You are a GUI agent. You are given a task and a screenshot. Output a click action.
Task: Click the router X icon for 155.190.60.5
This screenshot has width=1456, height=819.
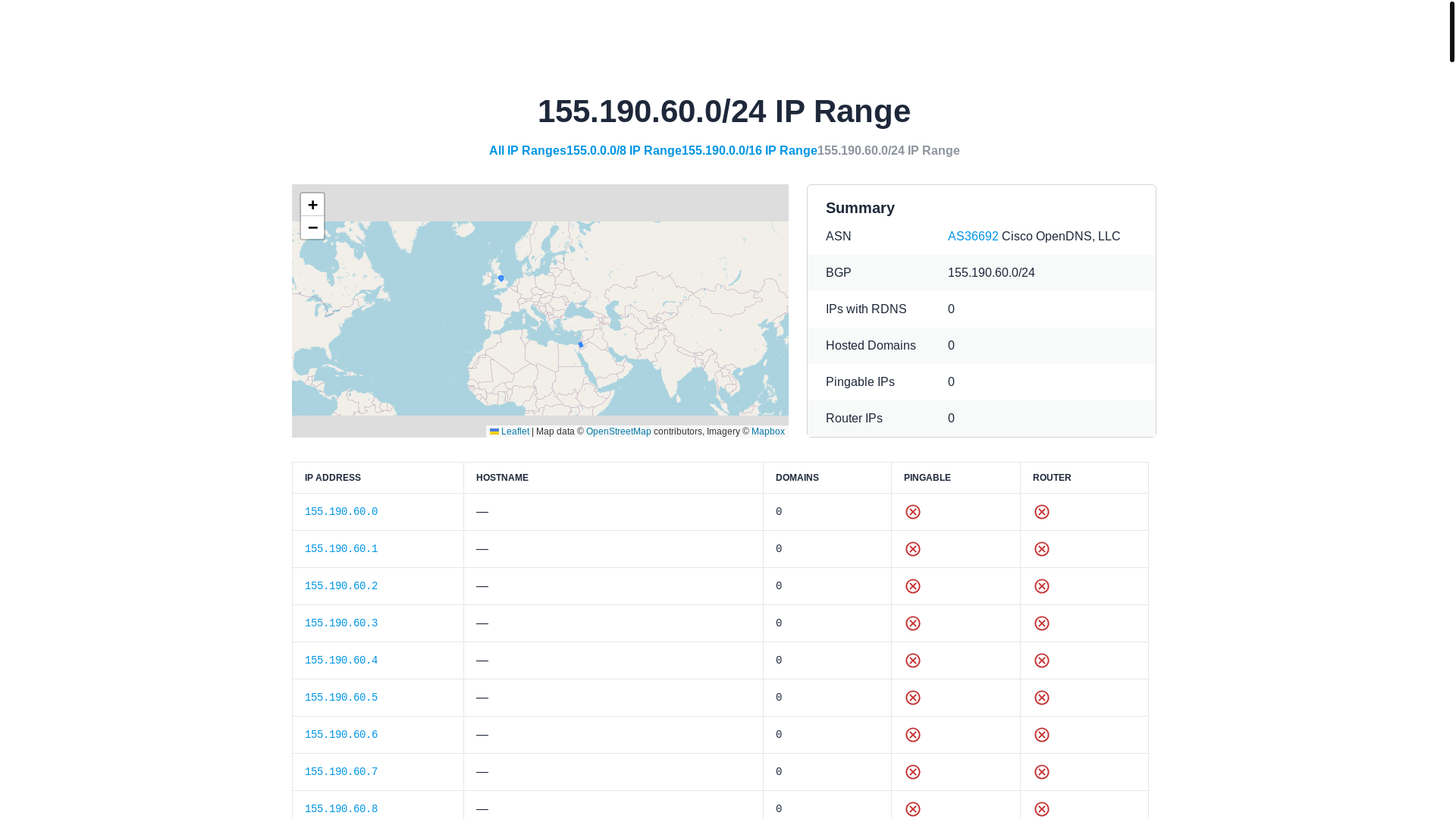1042,698
